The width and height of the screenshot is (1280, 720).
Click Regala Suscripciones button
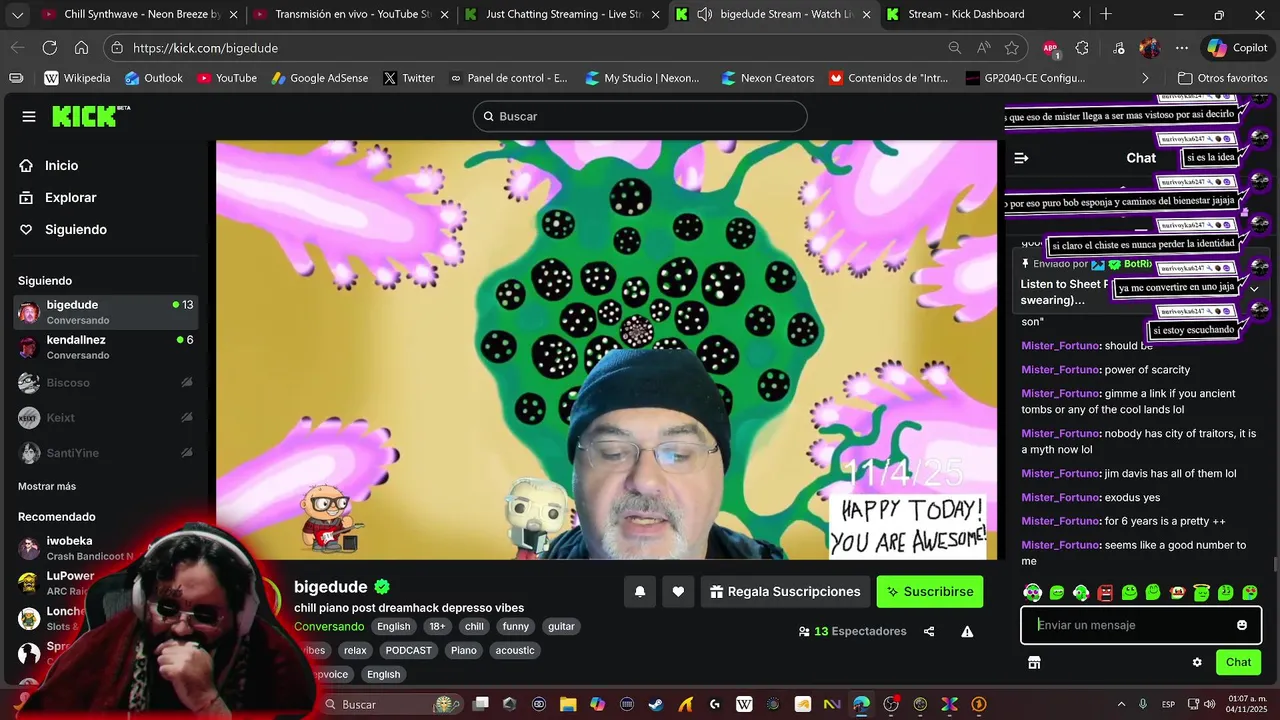coord(785,592)
